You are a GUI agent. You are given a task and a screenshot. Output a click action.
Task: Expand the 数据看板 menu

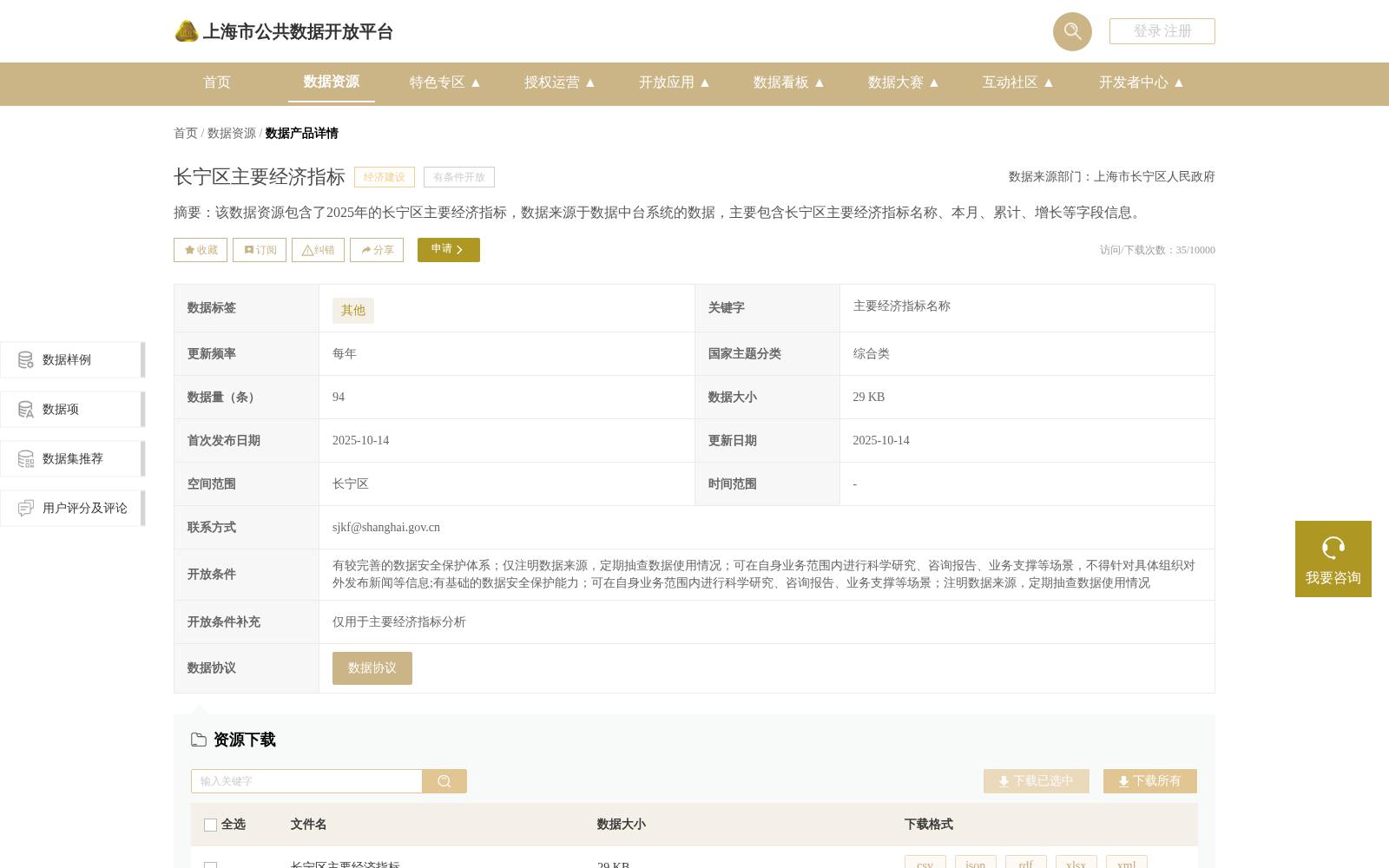tap(788, 82)
